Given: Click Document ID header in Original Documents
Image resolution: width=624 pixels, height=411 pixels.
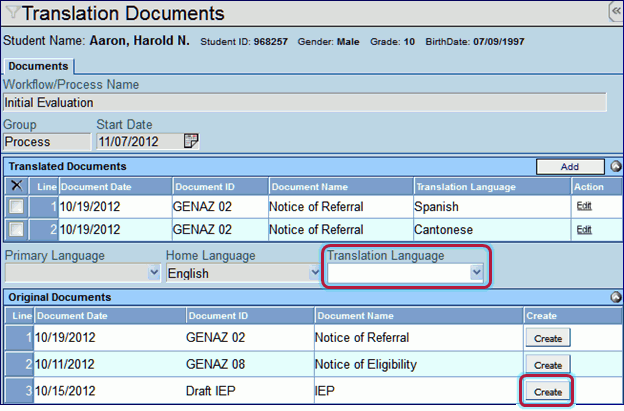Looking at the screenshot, I should point(250,316).
